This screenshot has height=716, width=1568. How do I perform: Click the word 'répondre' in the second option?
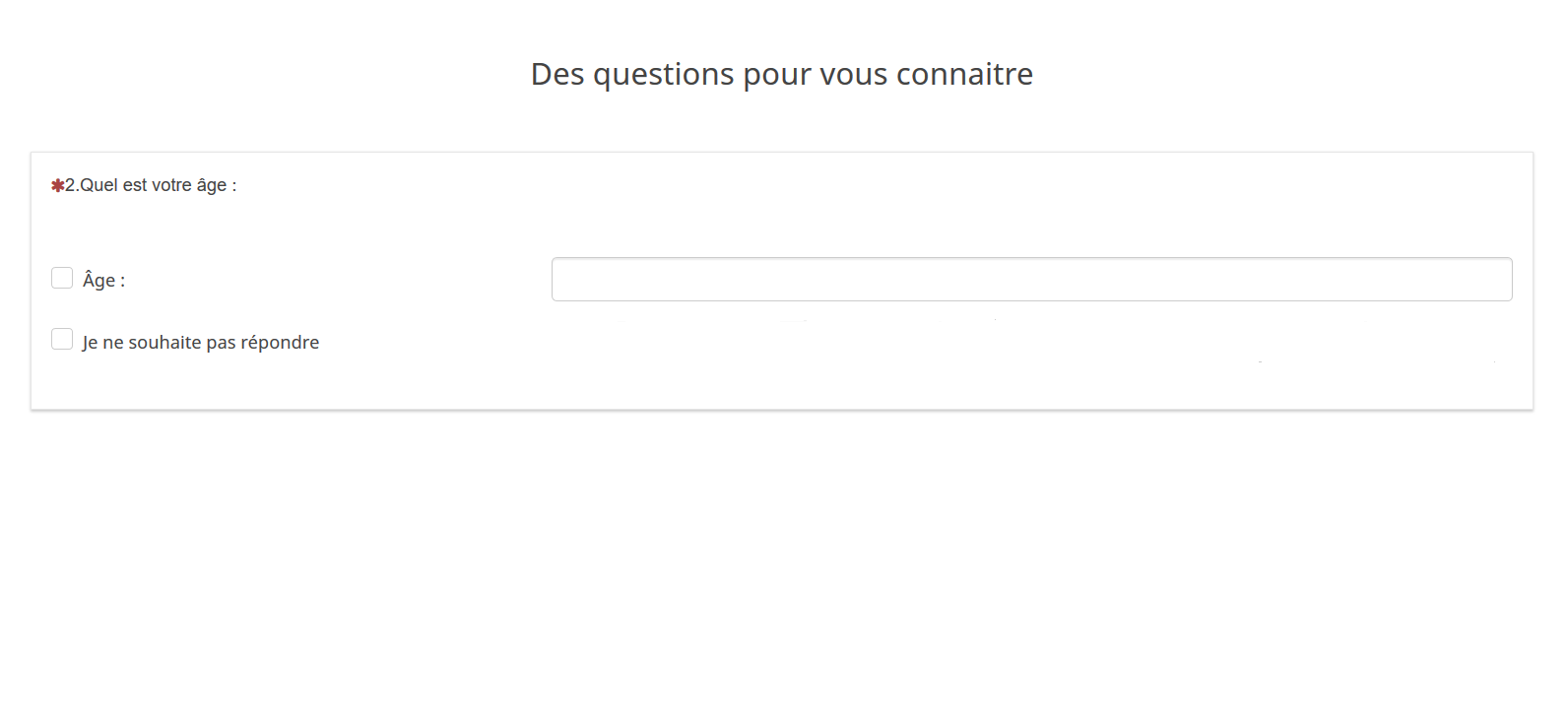[280, 343]
